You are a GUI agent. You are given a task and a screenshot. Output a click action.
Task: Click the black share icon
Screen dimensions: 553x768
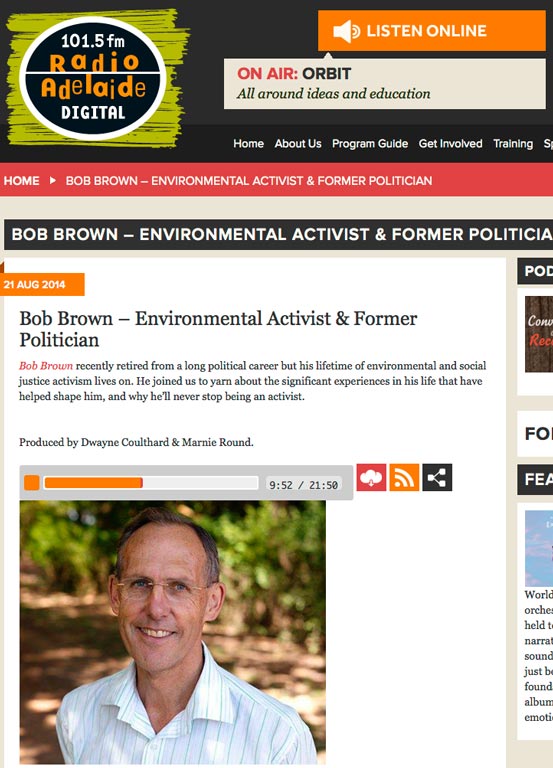(x=437, y=477)
